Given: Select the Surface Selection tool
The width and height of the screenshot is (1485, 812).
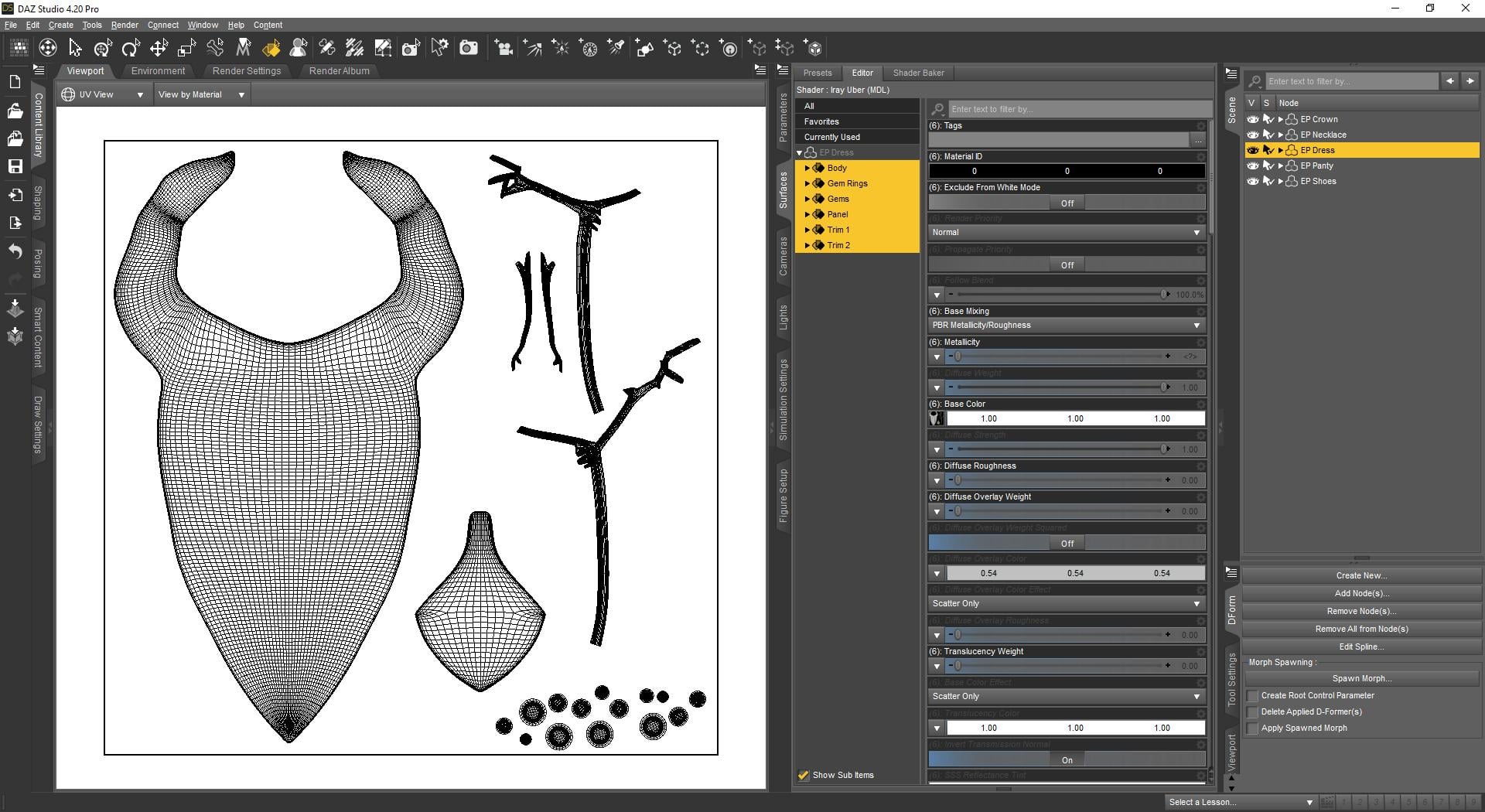Looking at the screenshot, I should (x=271, y=48).
